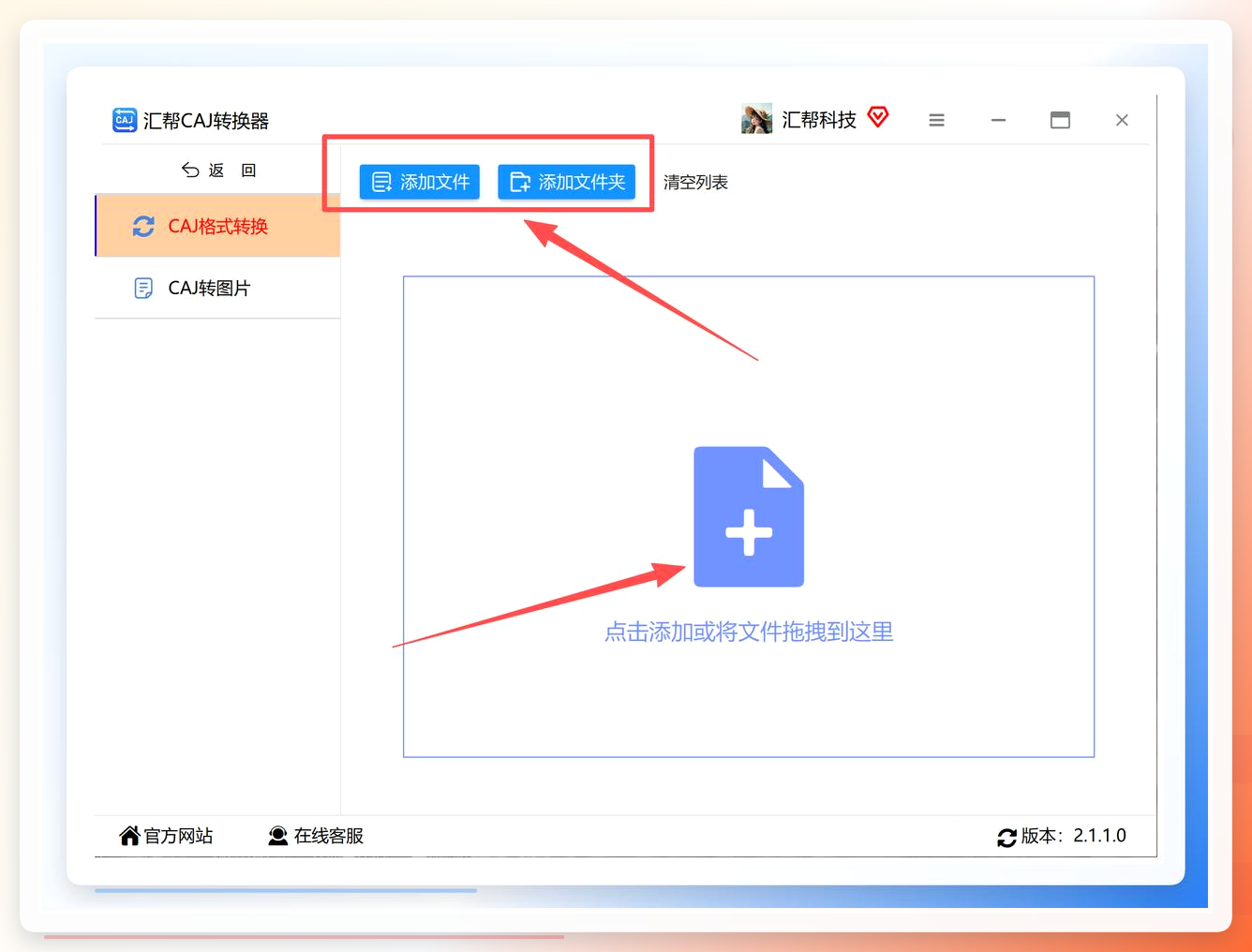Open the CAJ转图片 sidebar tab
Screen dimensions: 1252x952
[217, 288]
